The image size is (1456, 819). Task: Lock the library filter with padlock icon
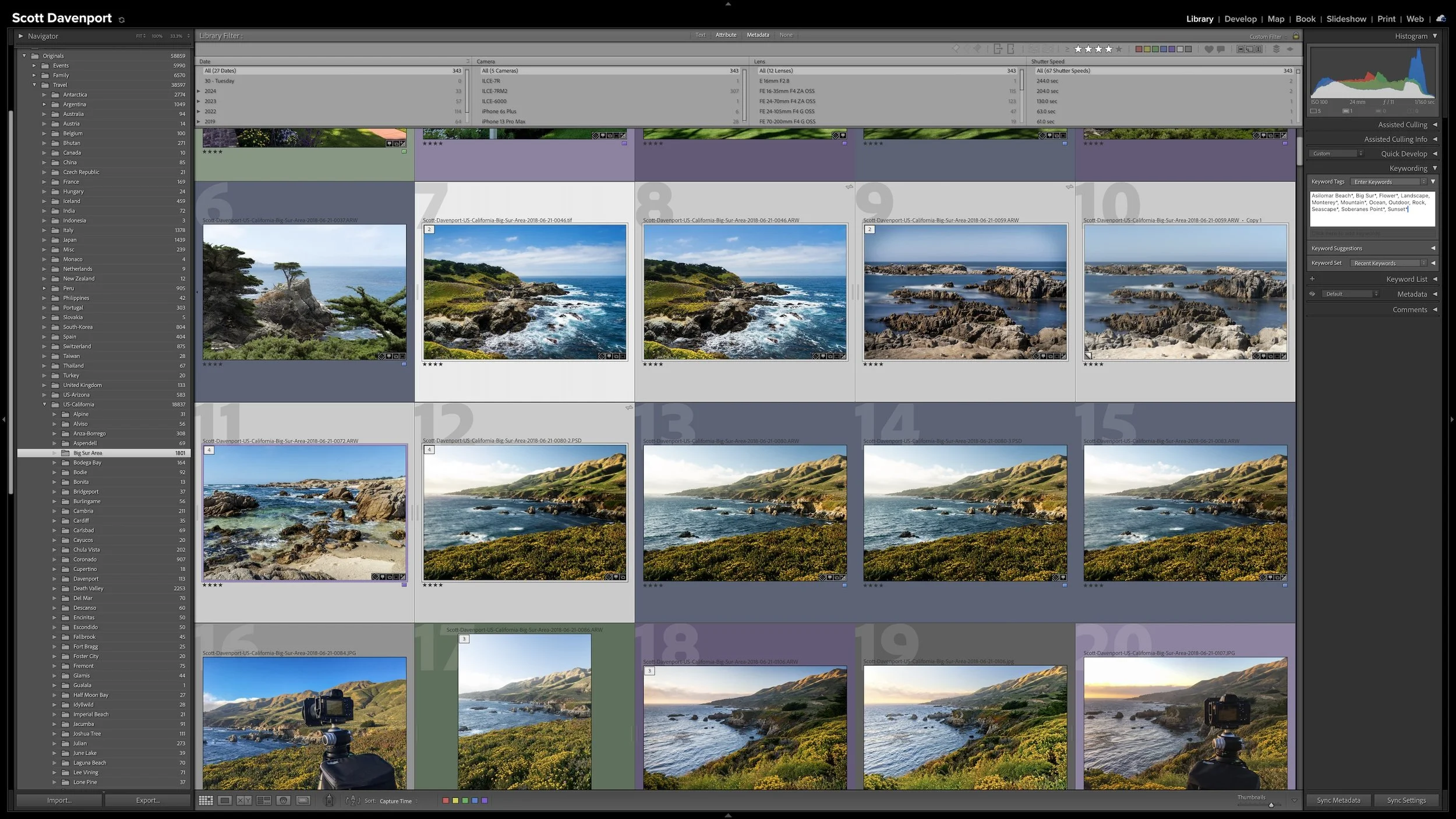click(1296, 36)
